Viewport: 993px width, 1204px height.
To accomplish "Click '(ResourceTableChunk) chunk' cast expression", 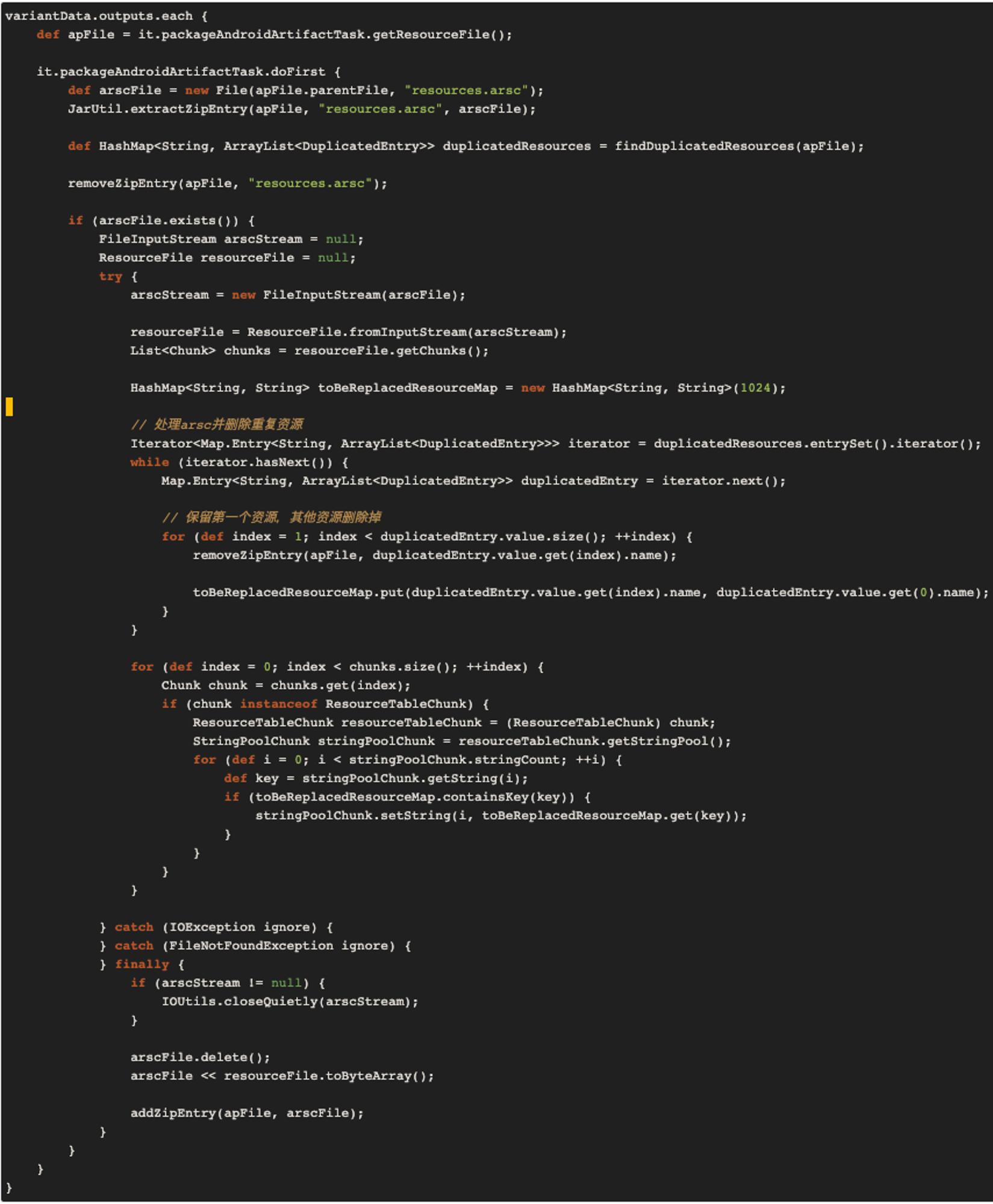I will pos(606,722).
